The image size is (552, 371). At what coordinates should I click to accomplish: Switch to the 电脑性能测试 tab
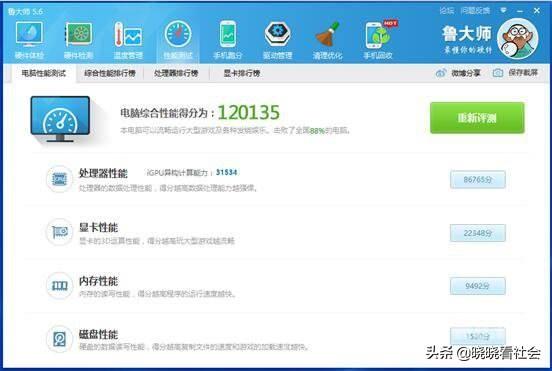click(43, 74)
